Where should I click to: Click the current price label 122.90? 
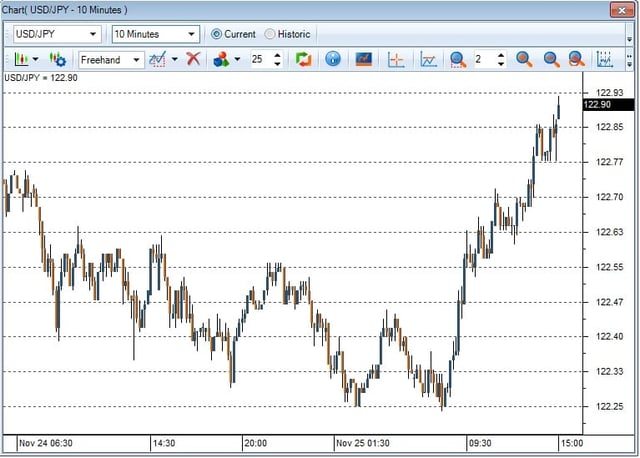pyautogui.click(x=608, y=104)
